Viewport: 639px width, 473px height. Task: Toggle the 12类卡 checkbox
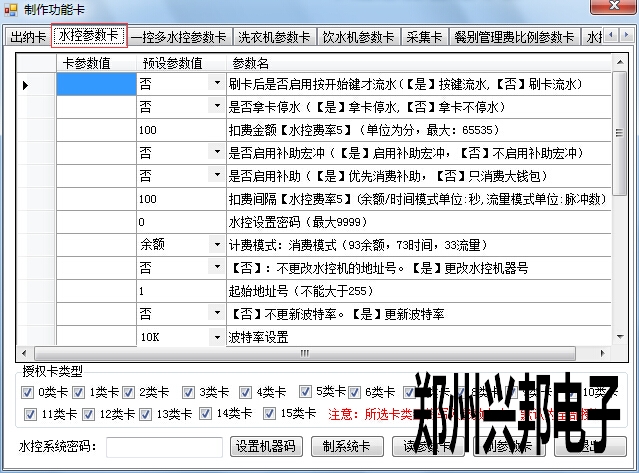[x=86, y=413]
